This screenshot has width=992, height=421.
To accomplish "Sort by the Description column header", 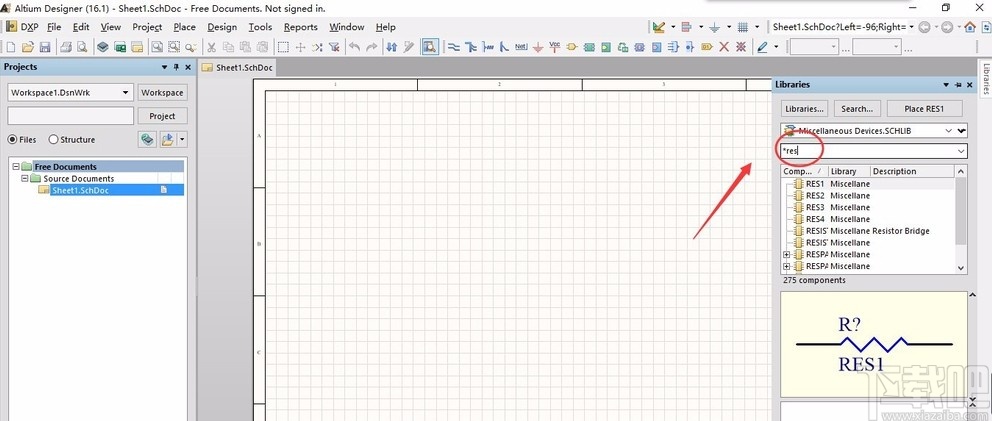I will point(912,171).
